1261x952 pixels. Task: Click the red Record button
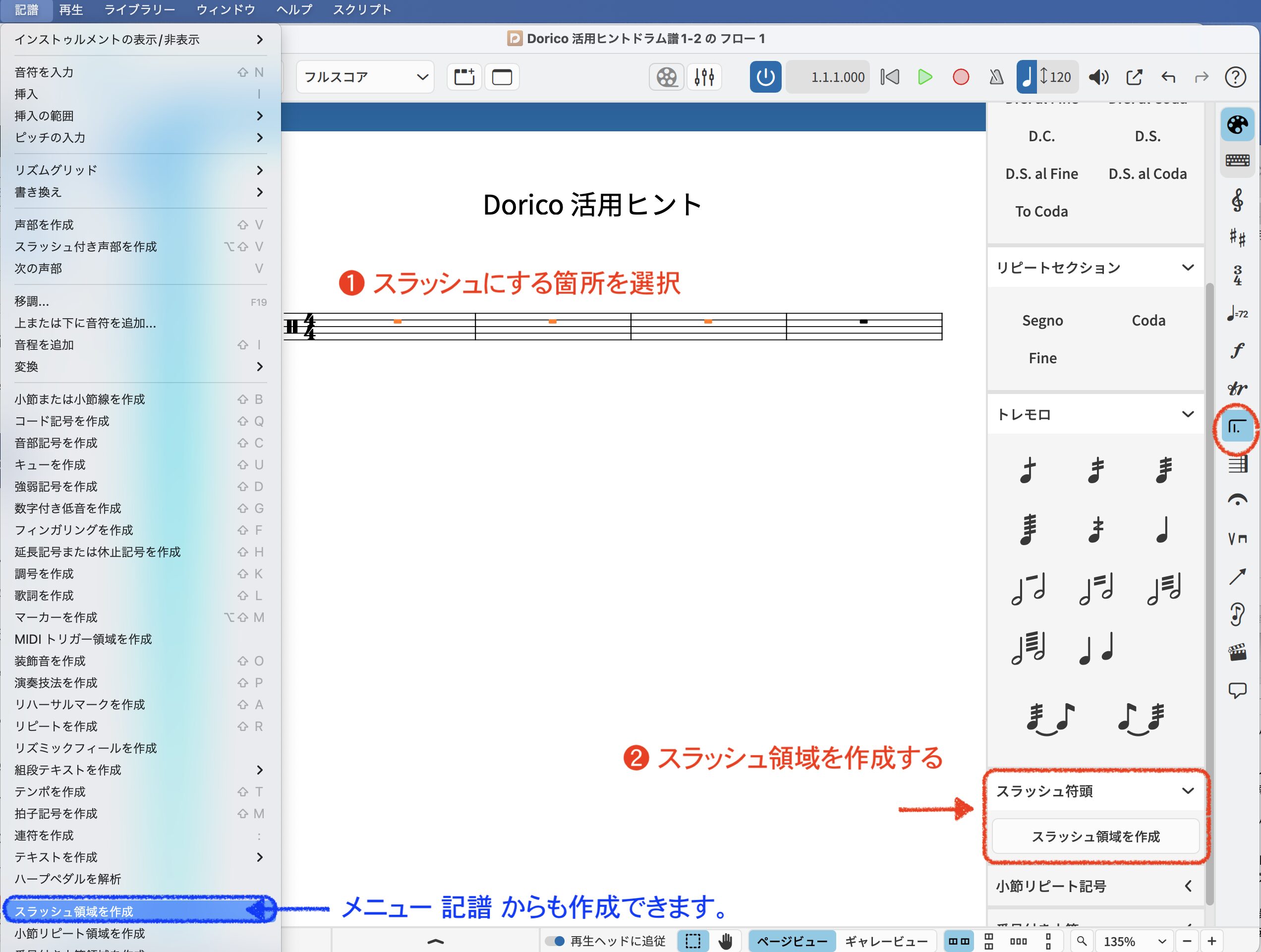(x=961, y=77)
